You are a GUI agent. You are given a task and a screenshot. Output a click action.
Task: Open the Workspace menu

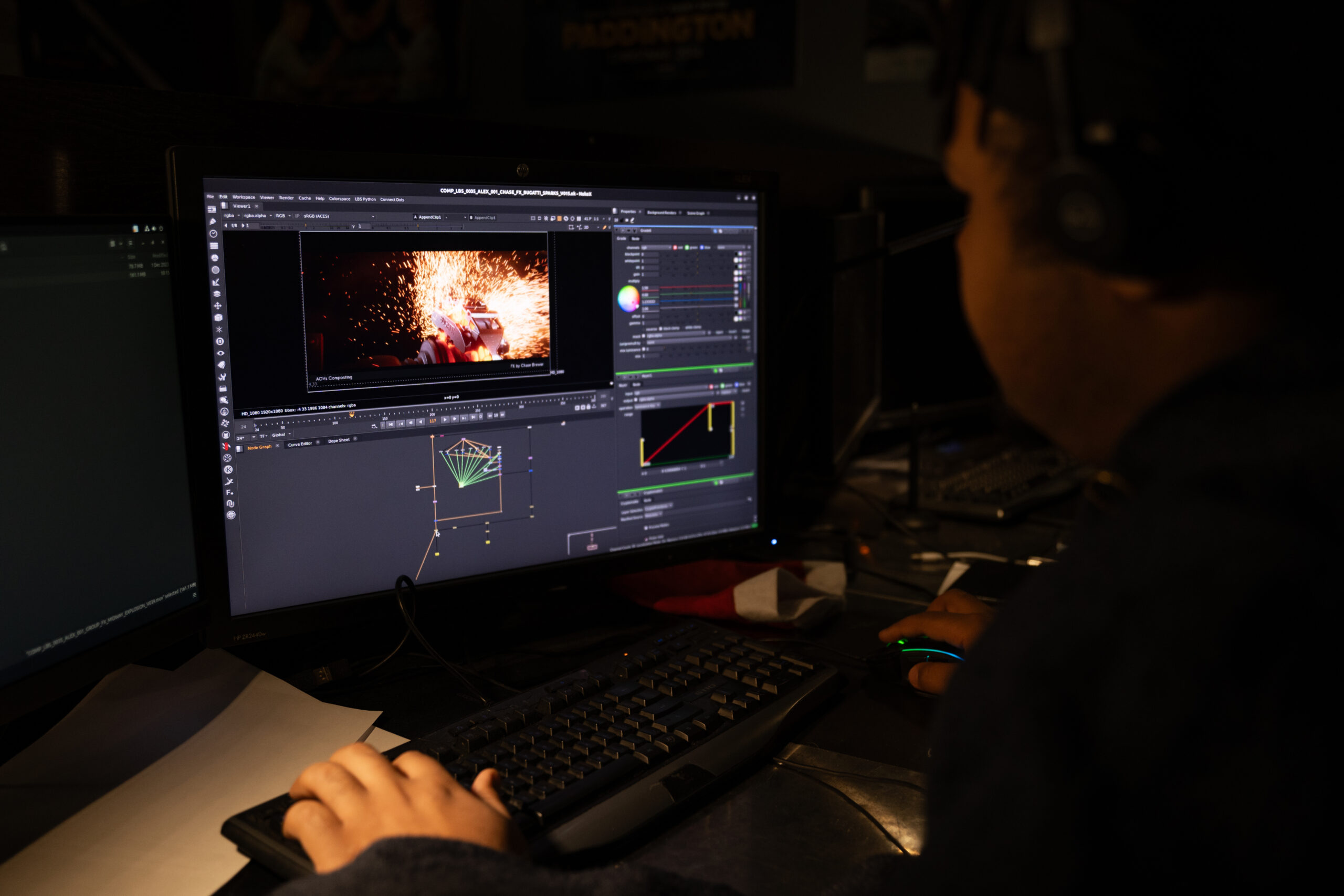click(x=244, y=197)
